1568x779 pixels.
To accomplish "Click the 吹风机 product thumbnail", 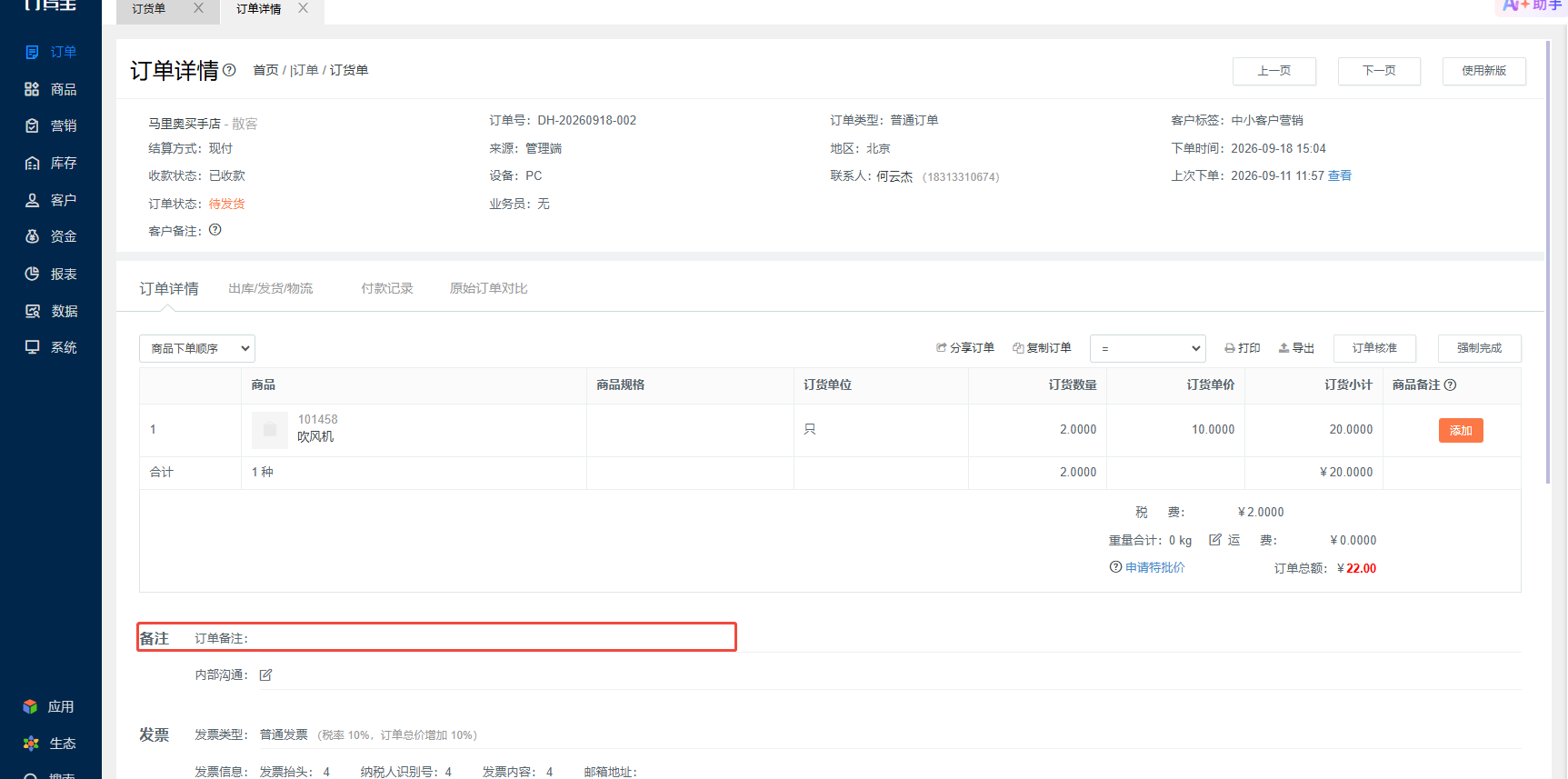I will [270, 430].
